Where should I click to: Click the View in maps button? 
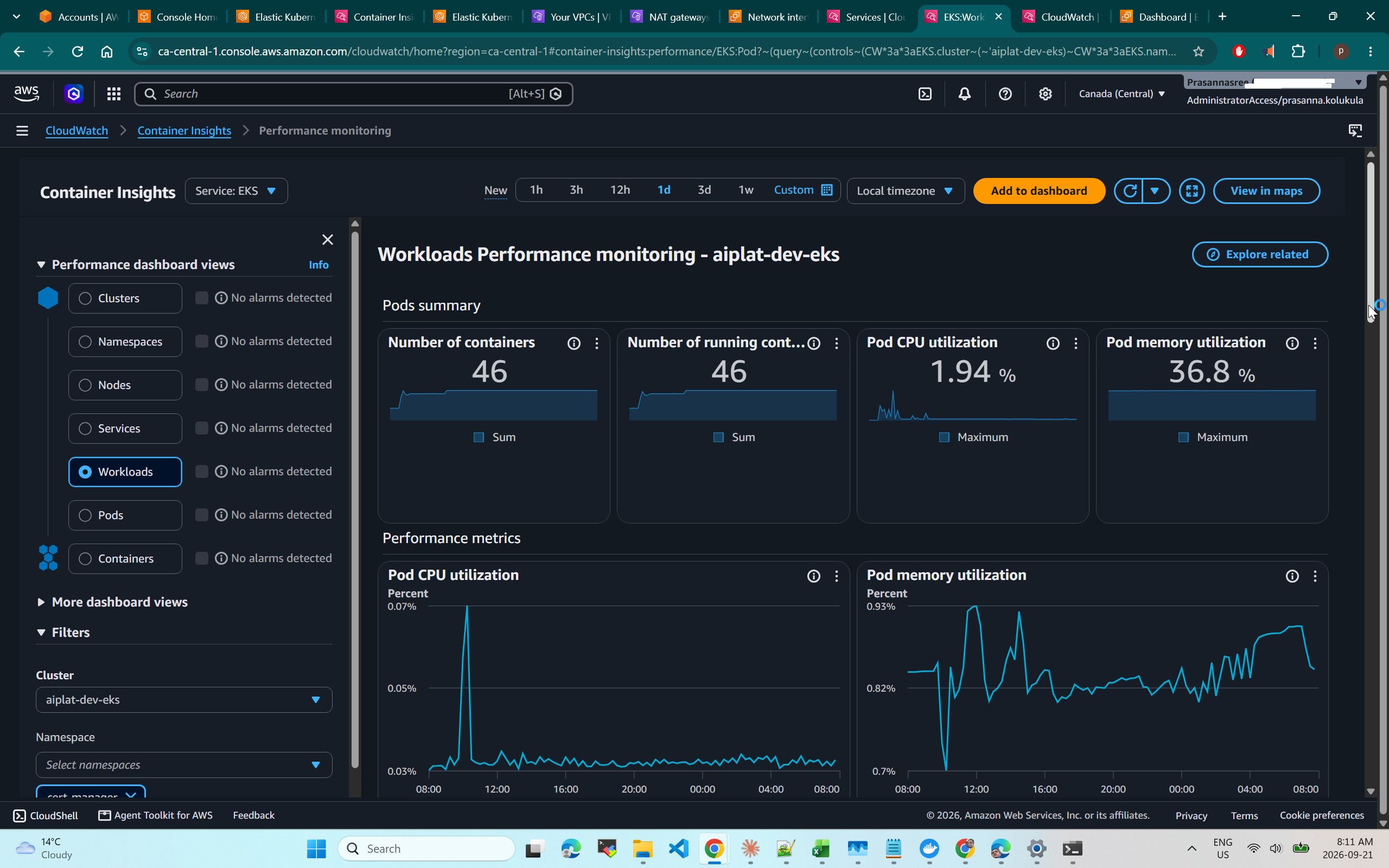[x=1266, y=190]
